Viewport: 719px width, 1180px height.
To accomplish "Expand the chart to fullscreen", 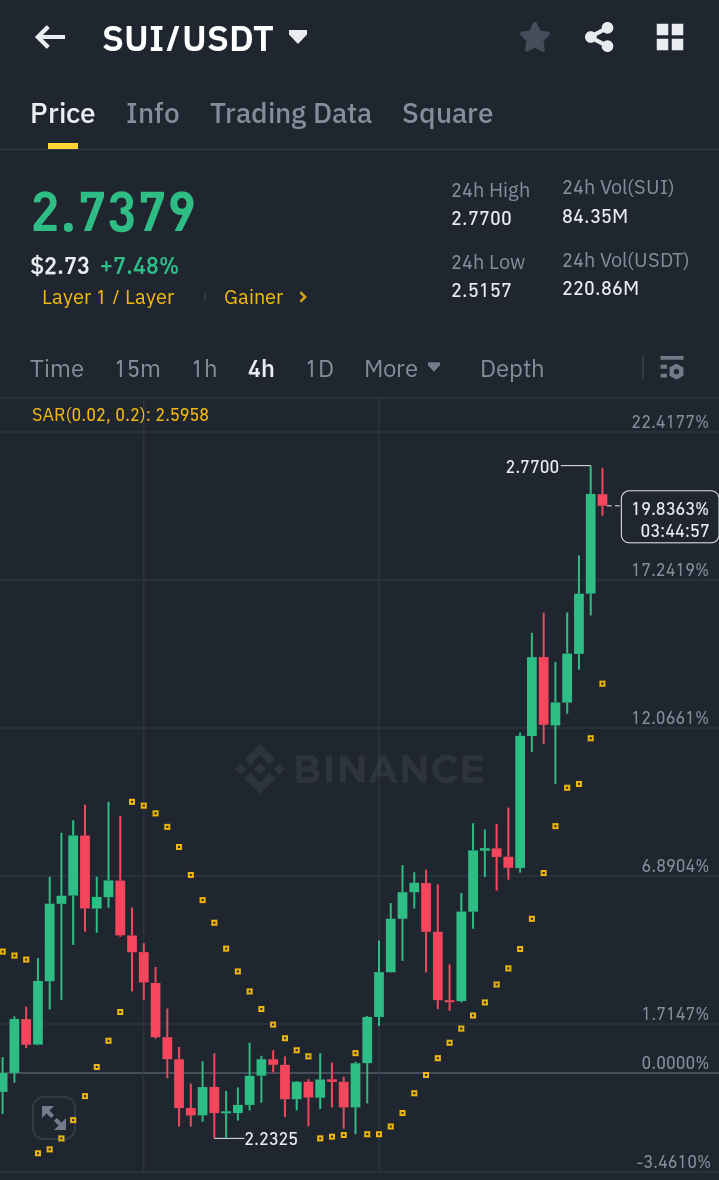I will [53, 1117].
